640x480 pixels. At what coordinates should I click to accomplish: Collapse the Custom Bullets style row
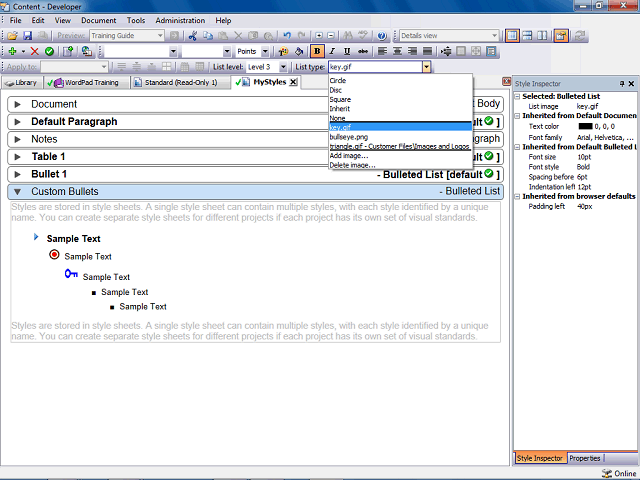tap(17, 192)
